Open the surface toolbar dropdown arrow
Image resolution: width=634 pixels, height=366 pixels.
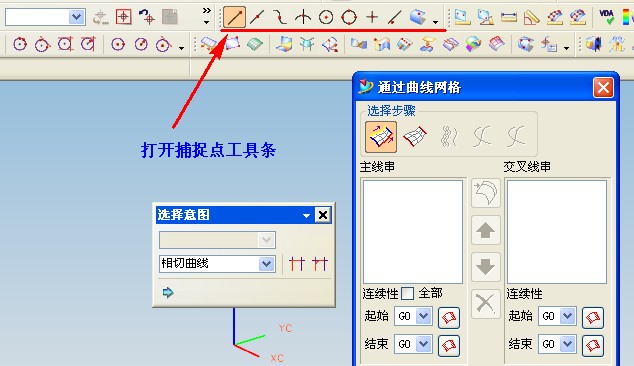(x=566, y=48)
